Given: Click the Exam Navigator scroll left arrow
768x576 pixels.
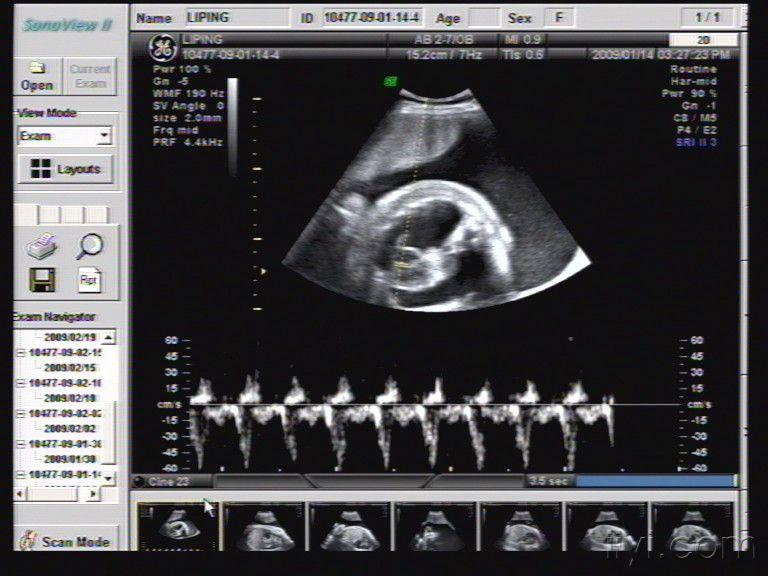Looking at the screenshot, I should [x=20, y=494].
